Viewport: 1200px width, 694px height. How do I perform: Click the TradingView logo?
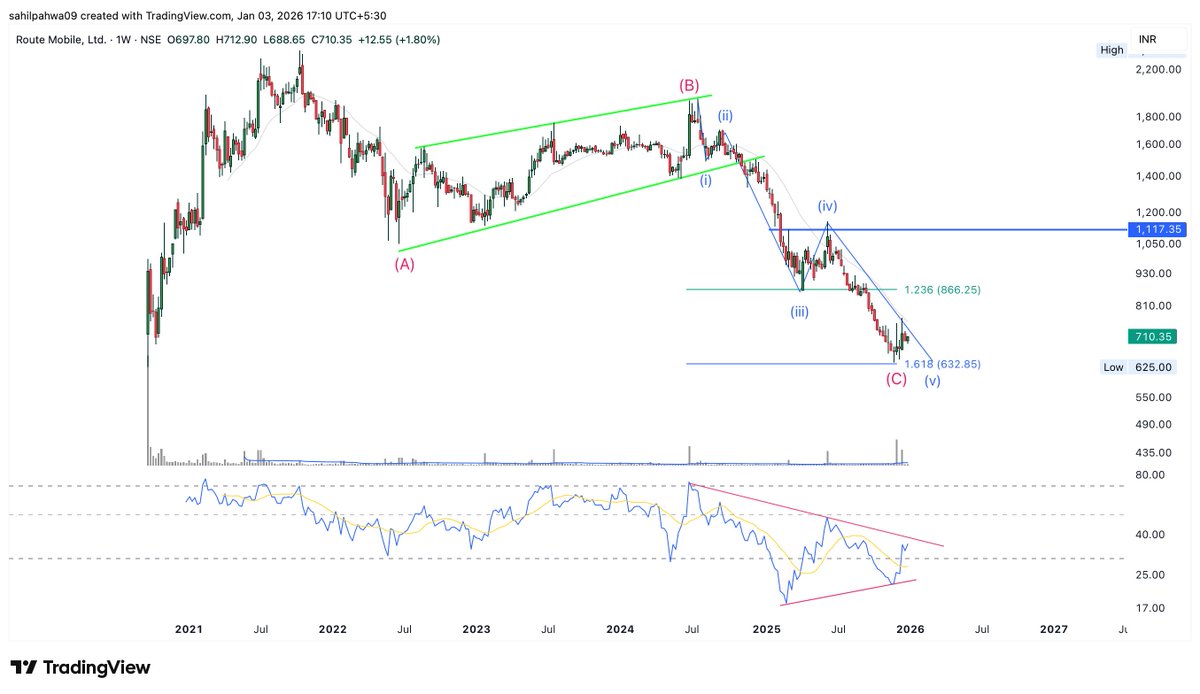[x=80, y=668]
